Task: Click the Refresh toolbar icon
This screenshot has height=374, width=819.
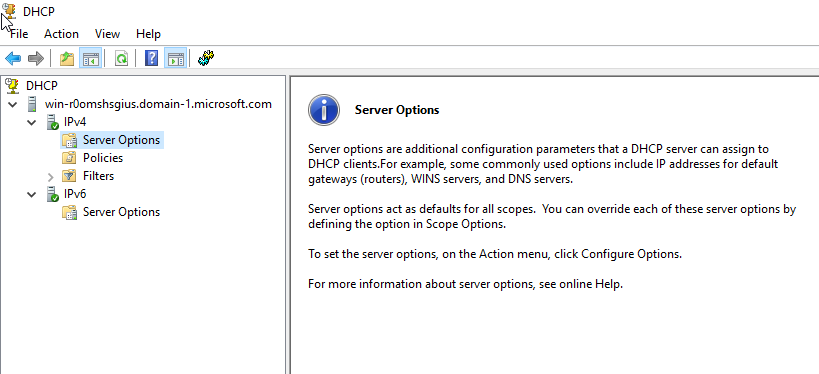Action: [121, 59]
